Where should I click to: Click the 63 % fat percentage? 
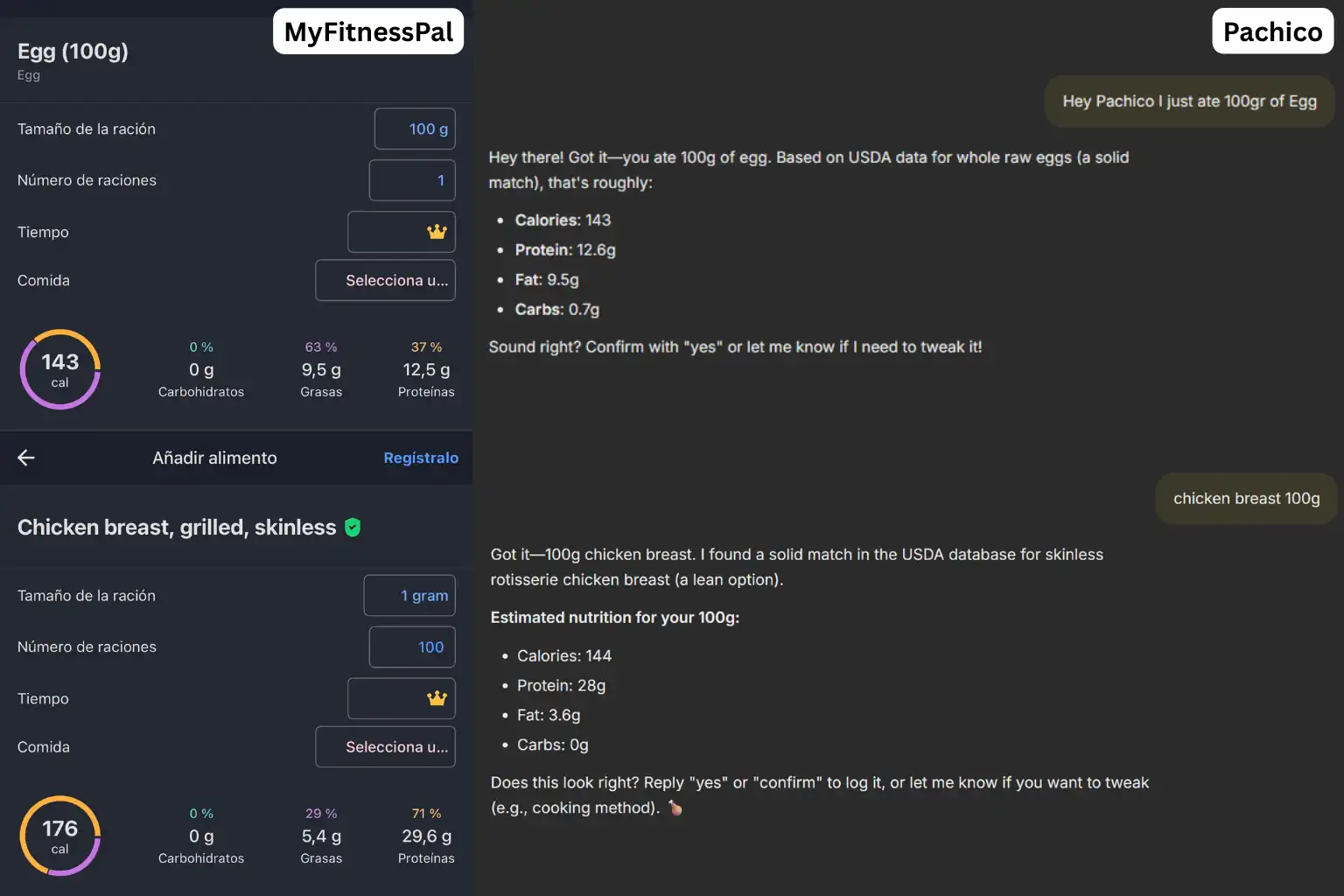(321, 346)
